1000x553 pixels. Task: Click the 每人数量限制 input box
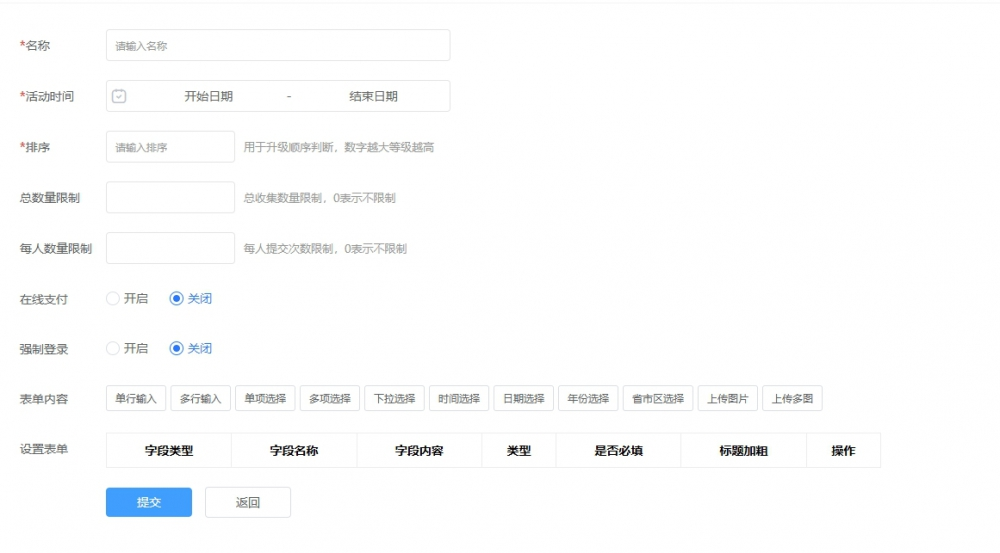[170, 248]
